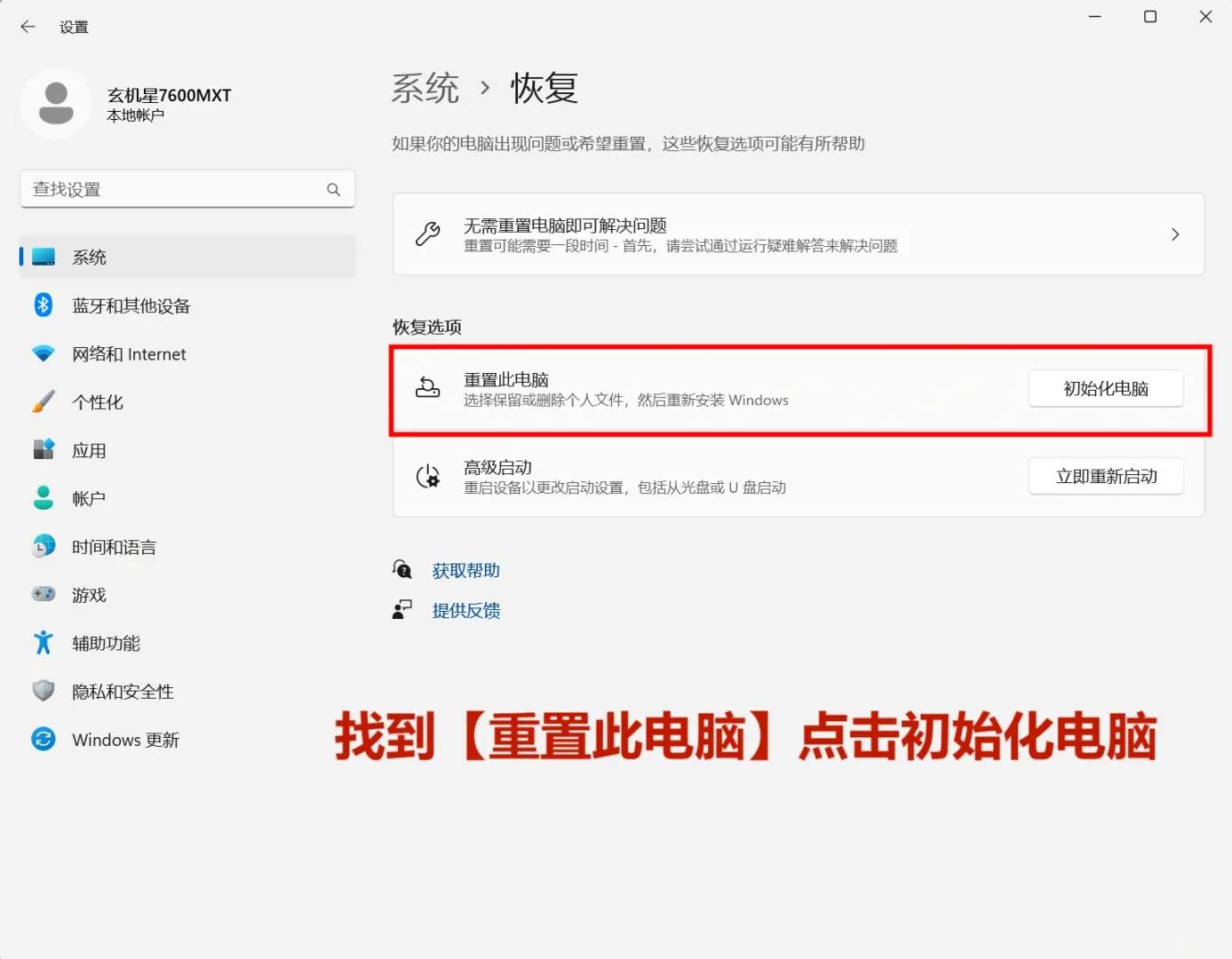Click the search magnifier icon
Screen dimensions: 1232x959
tap(333, 189)
